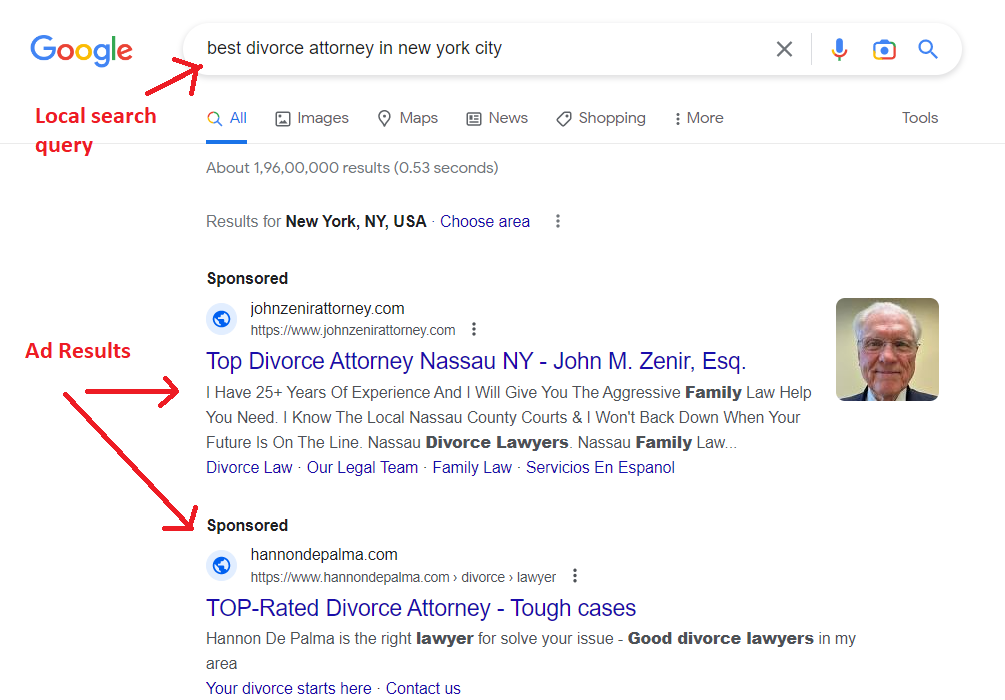
Task: Click the magnifying glass search button
Action: [x=927, y=49]
